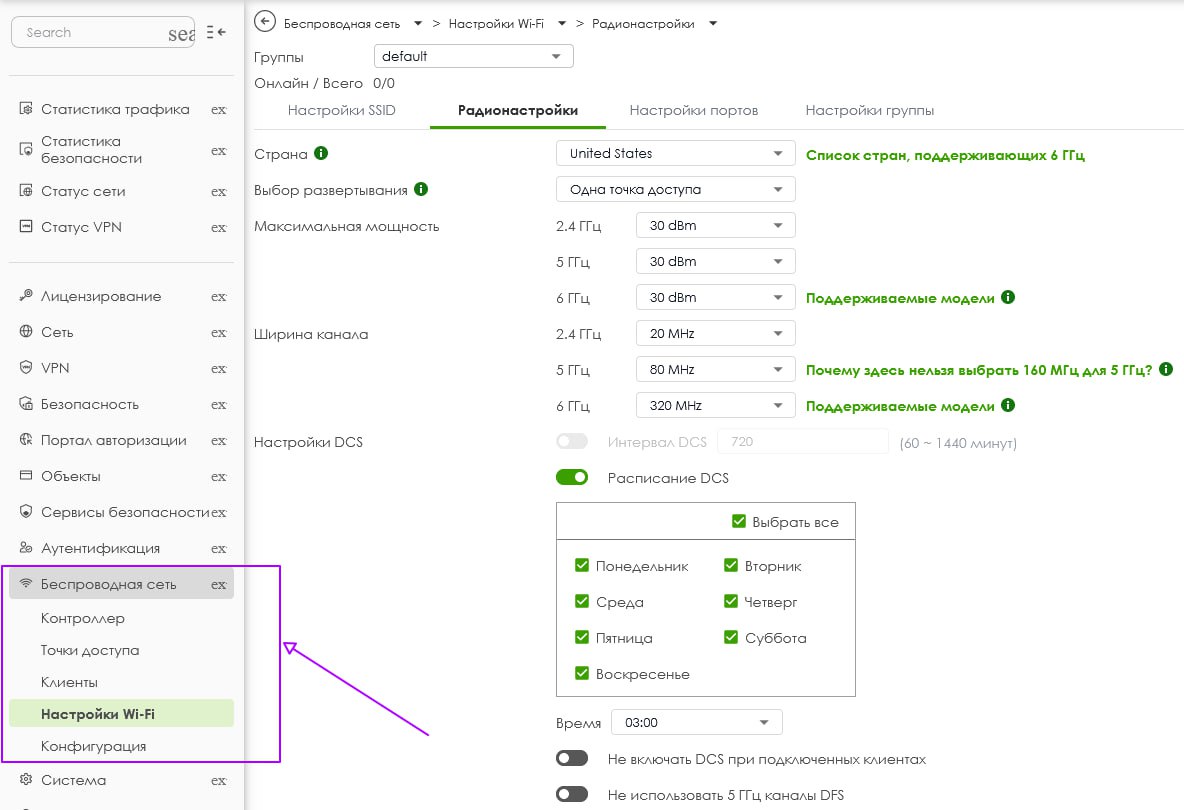Toggle Не использовать 5 ГГц каналы DFS
The height and width of the screenshot is (810, 1184).
point(572,794)
